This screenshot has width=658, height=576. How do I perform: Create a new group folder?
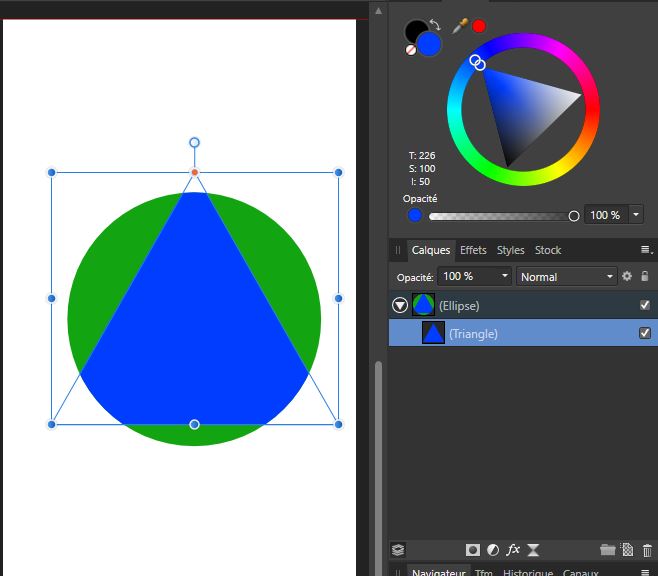pos(607,550)
